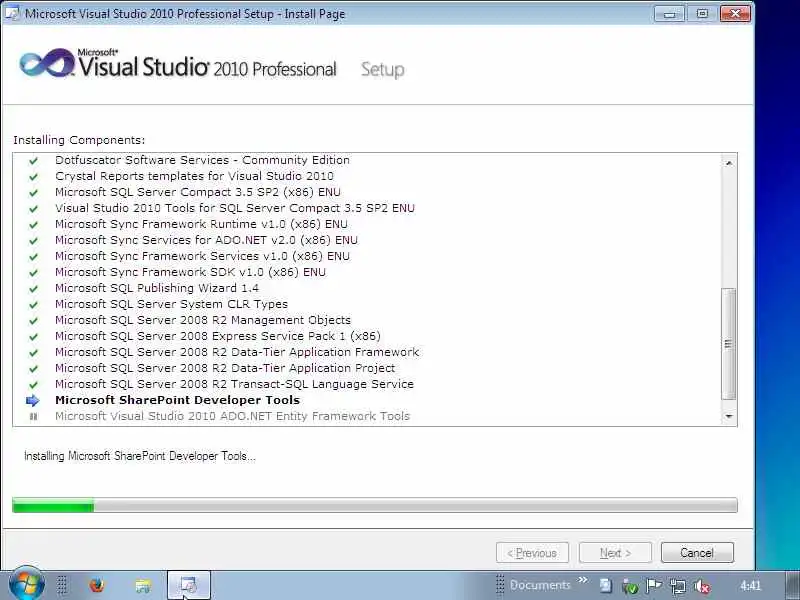Select 'Microsoft Visual Studio 2010 ADO.NET Entity Framework Tools'

(232, 416)
